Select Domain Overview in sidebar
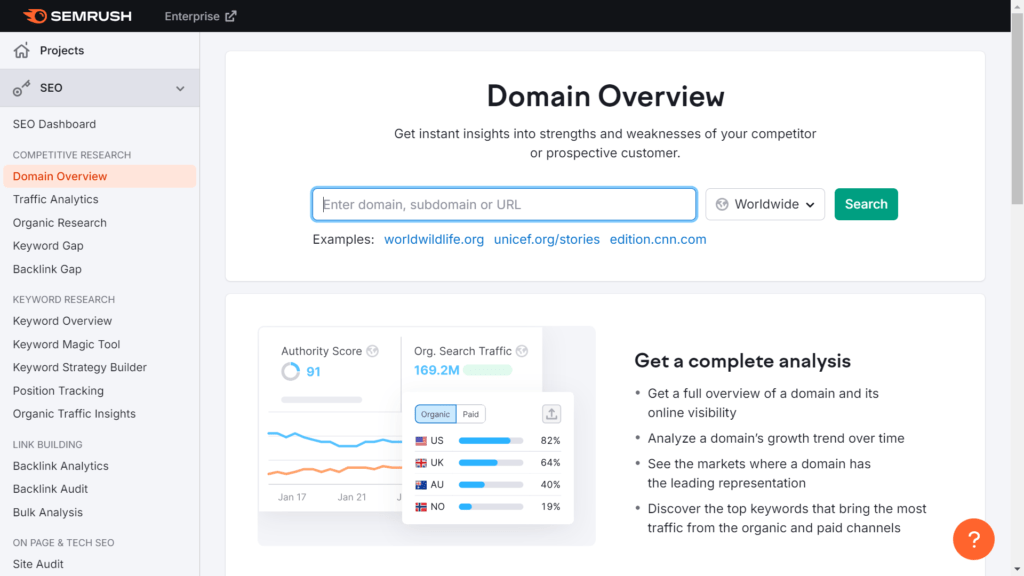 coord(100,176)
